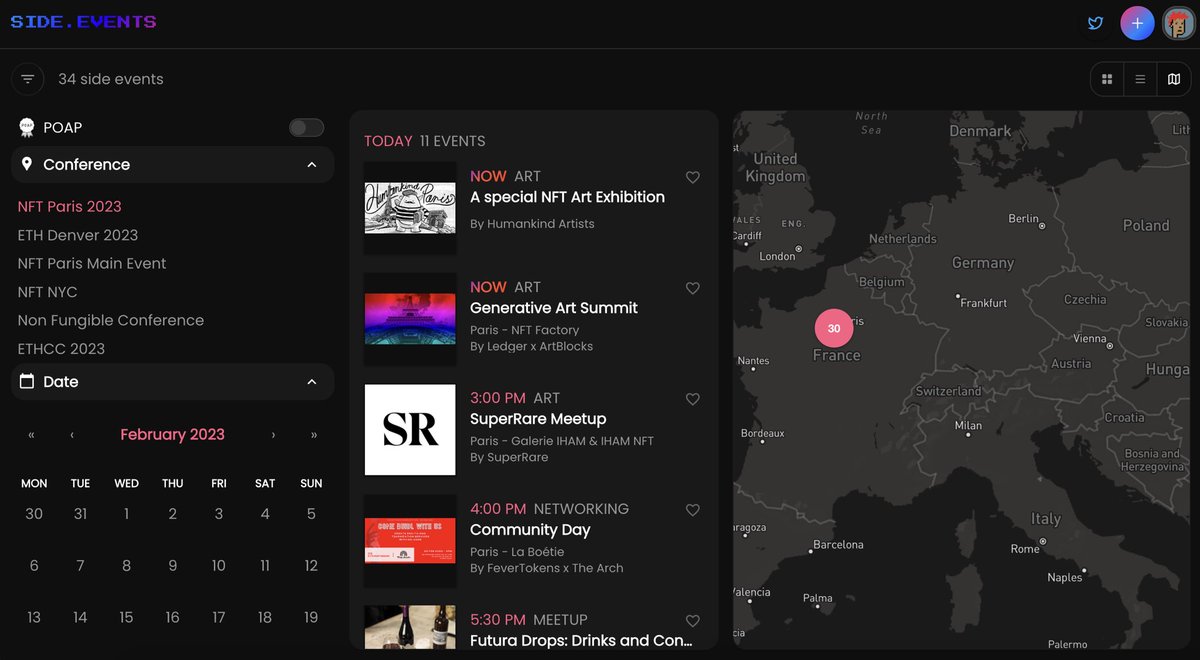Collapse the Date section chevron
Viewport: 1200px width, 660px height.
(312, 382)
